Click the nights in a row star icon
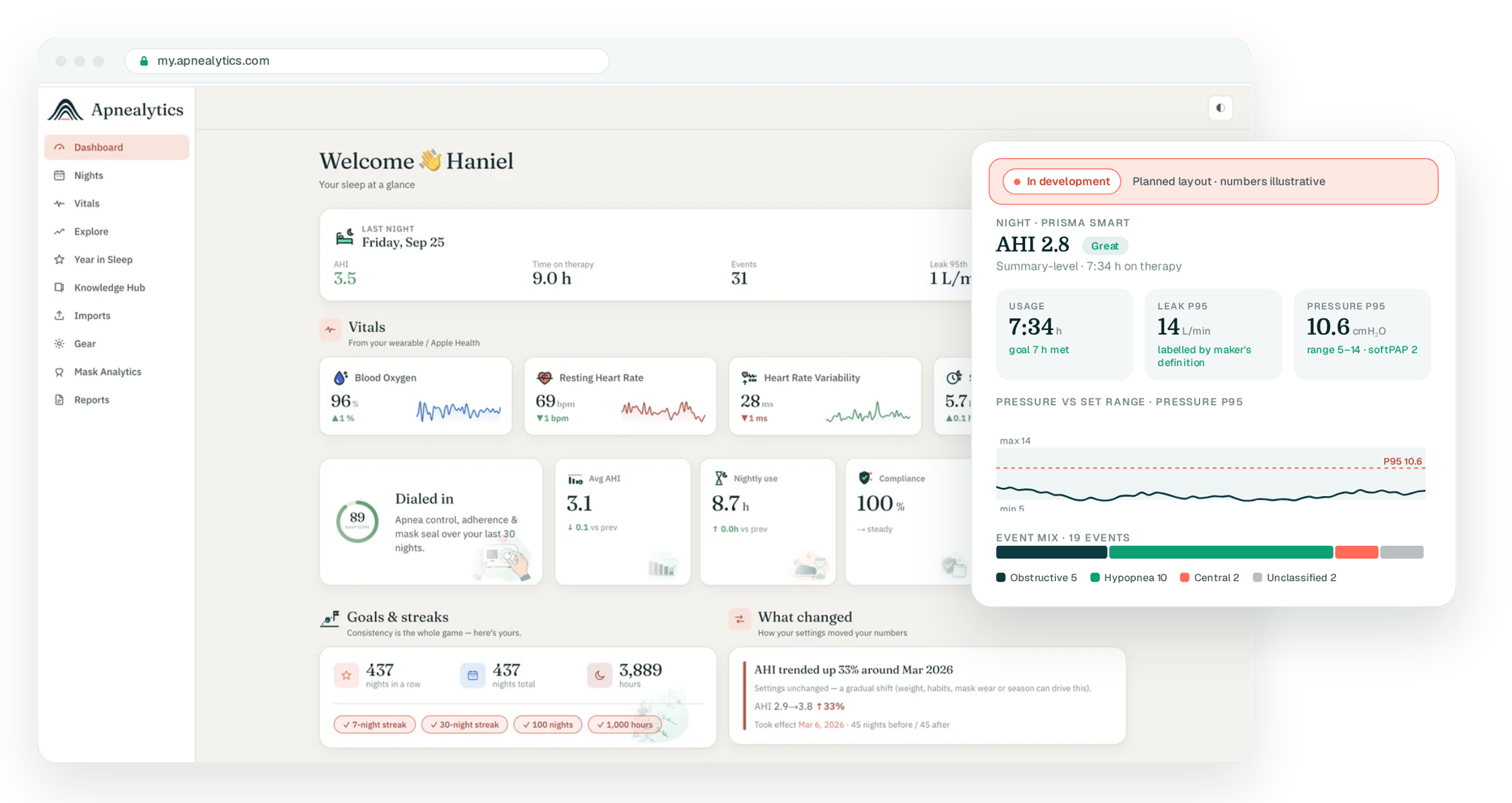The image size is (1512, 803). [346, 675]
